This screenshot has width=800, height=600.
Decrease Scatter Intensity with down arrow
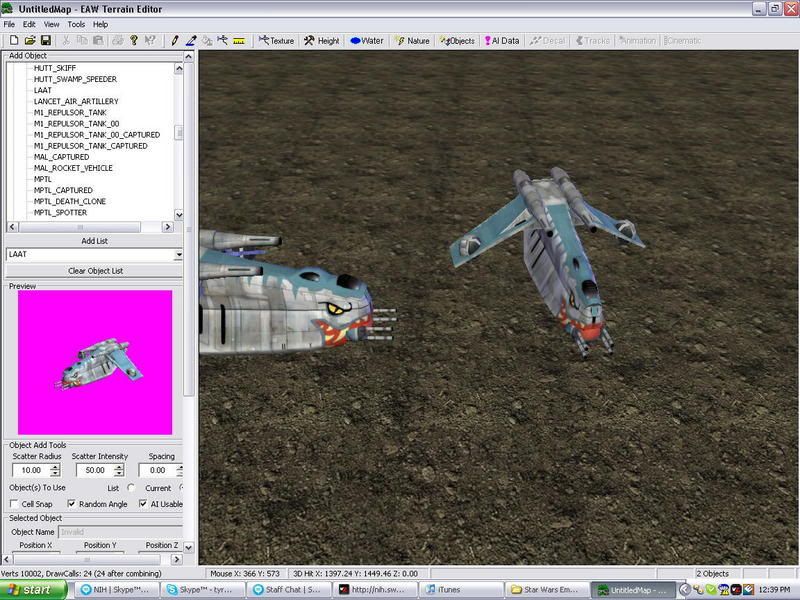[120, 473]
